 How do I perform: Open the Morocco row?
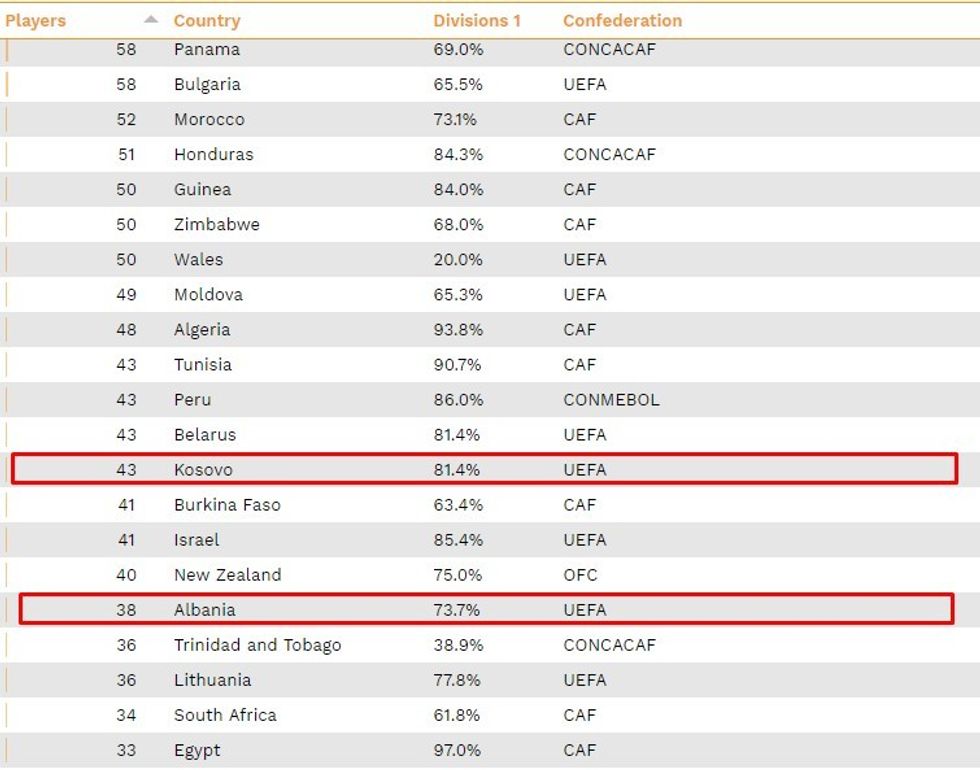pos(490,119)
